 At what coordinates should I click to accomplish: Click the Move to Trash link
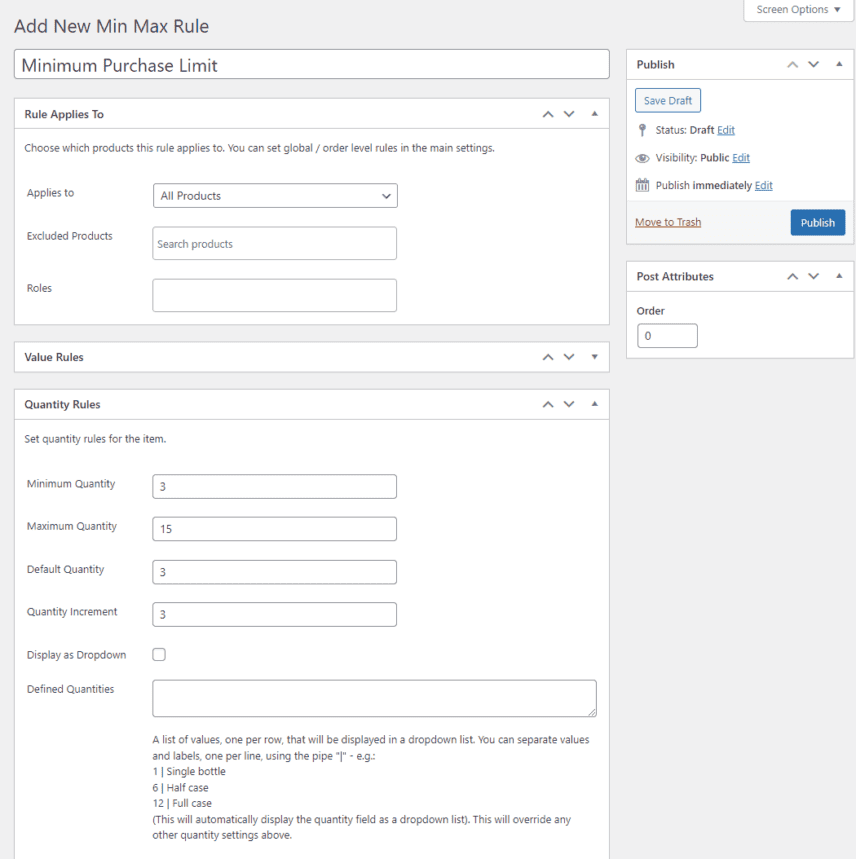pyautogui.click(x=667, y=222)
